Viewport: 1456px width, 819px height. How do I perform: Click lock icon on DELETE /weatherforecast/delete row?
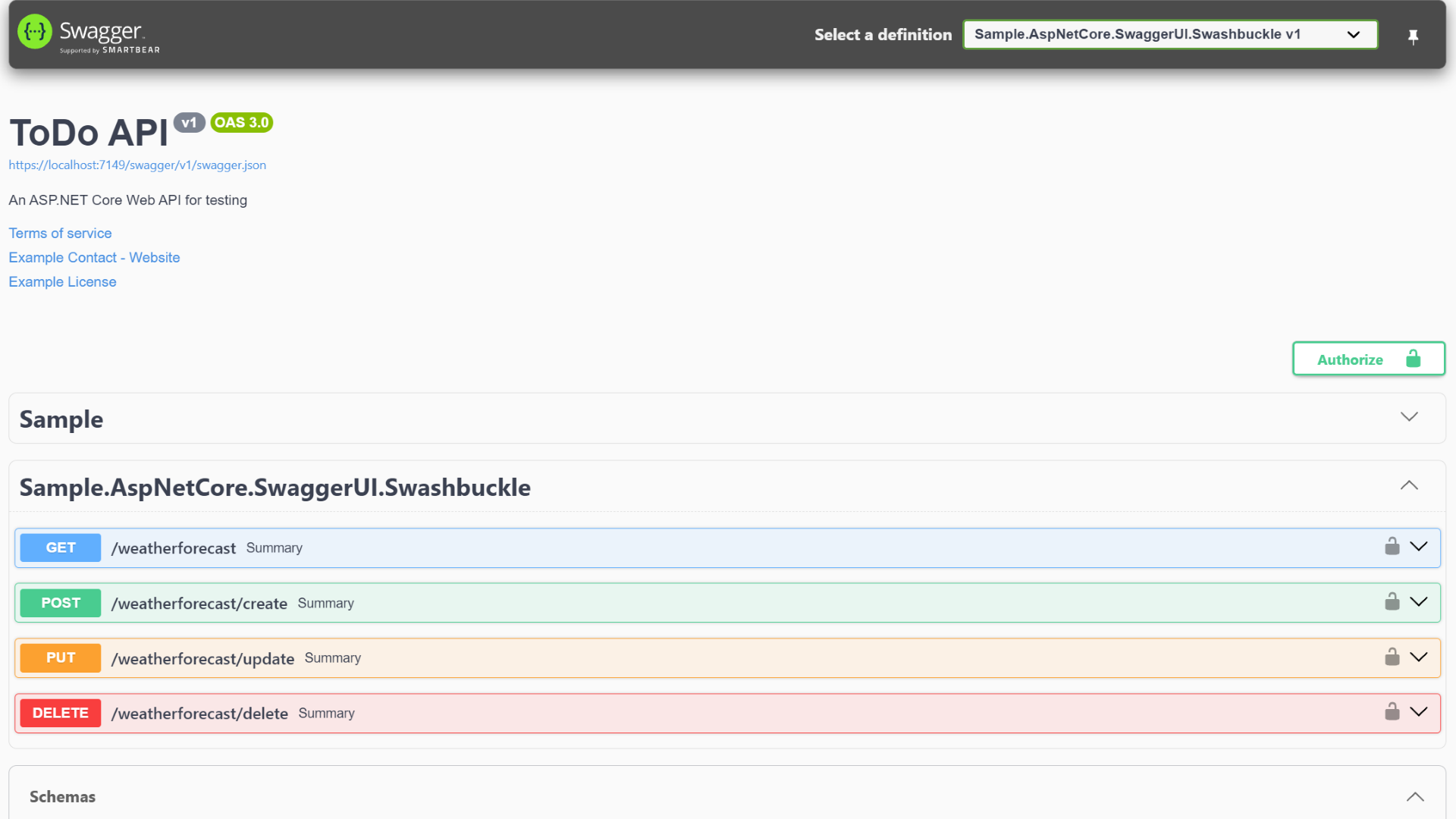pos(1392,712)
